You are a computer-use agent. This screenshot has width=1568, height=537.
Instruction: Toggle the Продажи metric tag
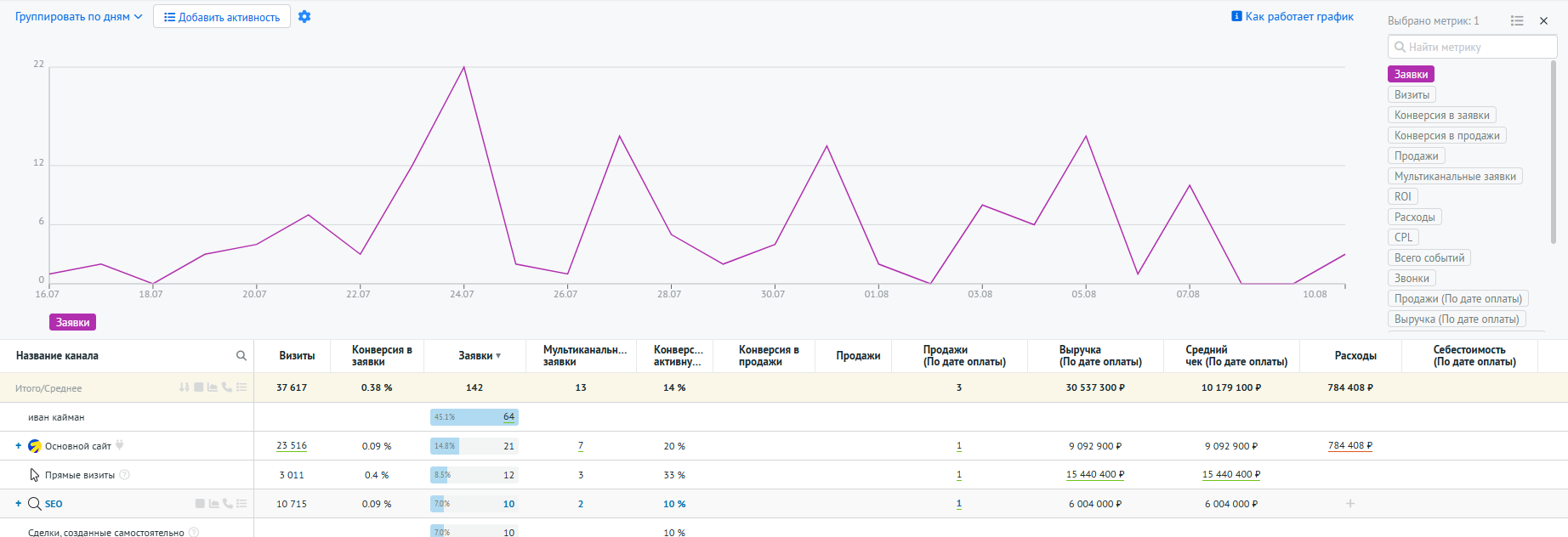coord(1416,156)
